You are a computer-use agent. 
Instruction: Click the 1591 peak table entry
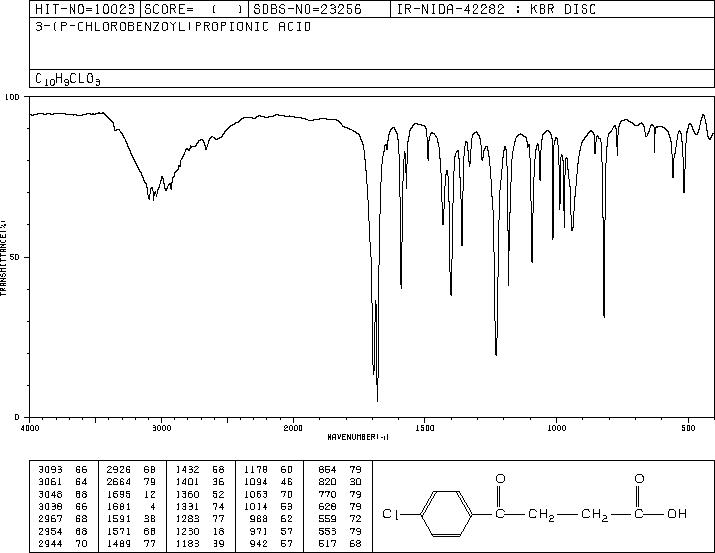(x=131, y=519)
